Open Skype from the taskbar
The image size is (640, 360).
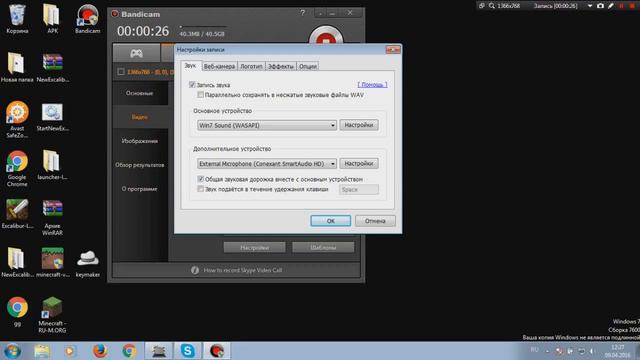click(188, 351)
